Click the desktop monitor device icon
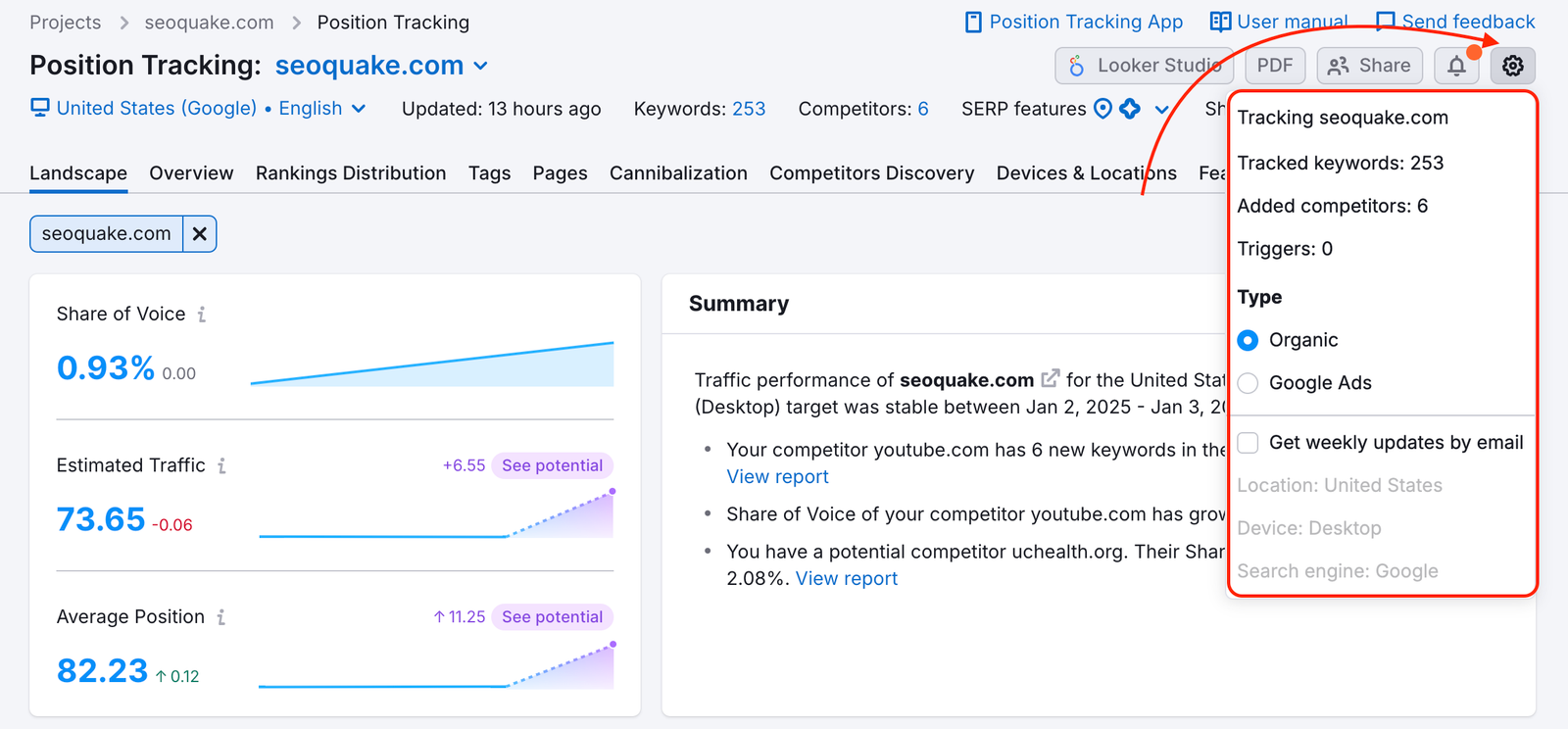1568x729 pixels. (40, 108)
